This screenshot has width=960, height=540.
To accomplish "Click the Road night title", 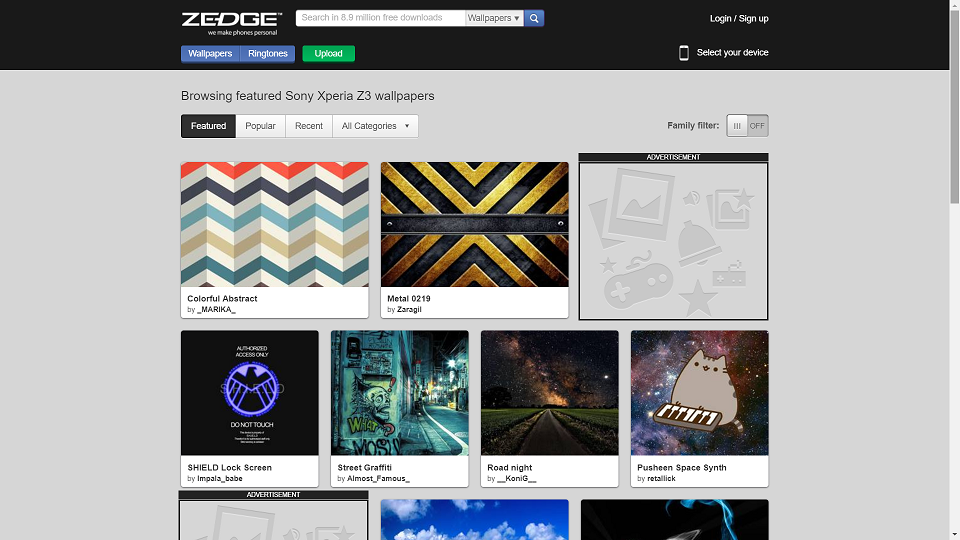I will [510, 468].
